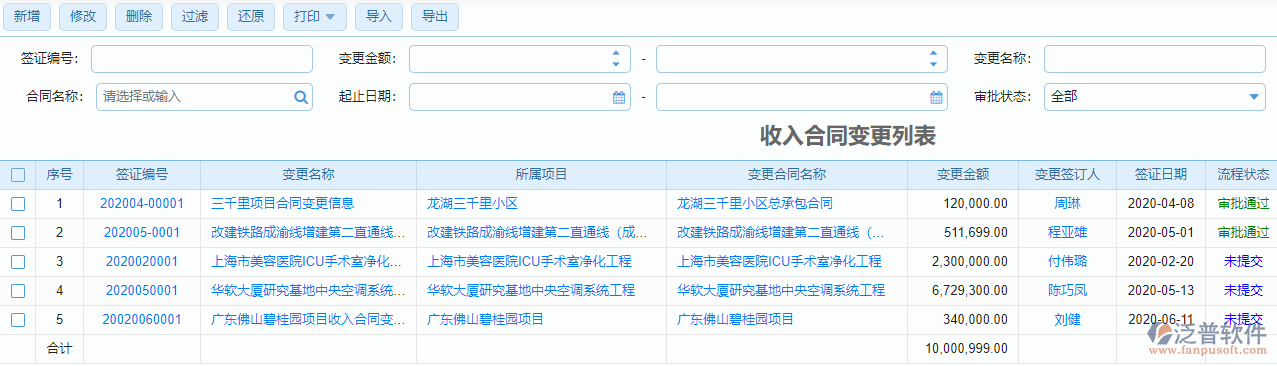Viewport: 1277px width, 366px height.
Task: Check the checkbox for row 2
Action: pyautogui.click(x=18, y=233)
